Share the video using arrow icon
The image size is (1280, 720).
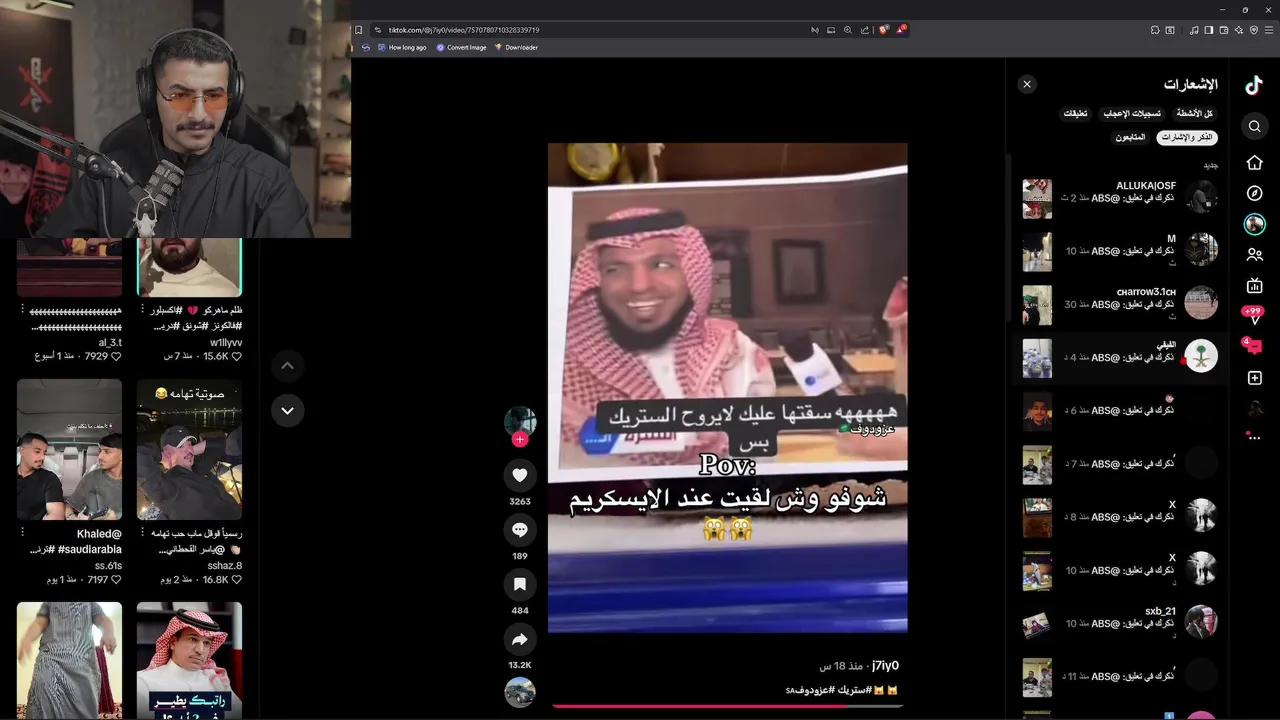[x=520, y=639]
